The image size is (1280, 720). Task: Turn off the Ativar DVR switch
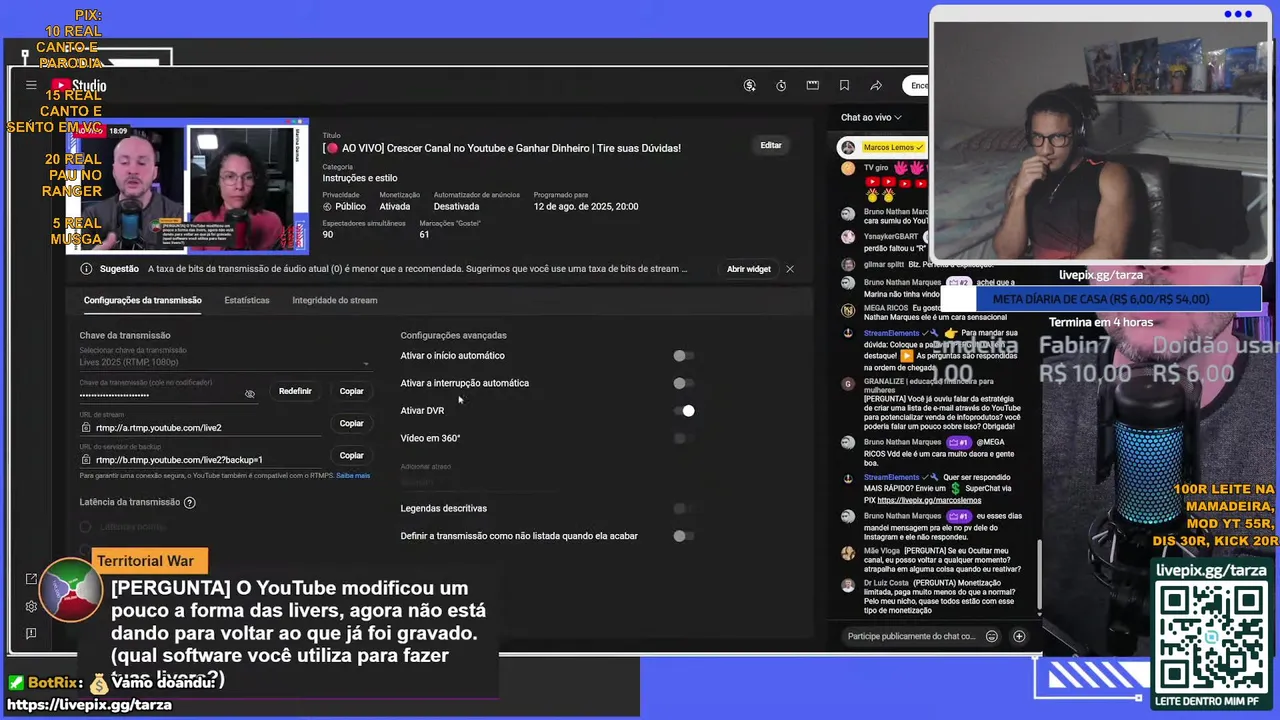click(x=684, y=411)
